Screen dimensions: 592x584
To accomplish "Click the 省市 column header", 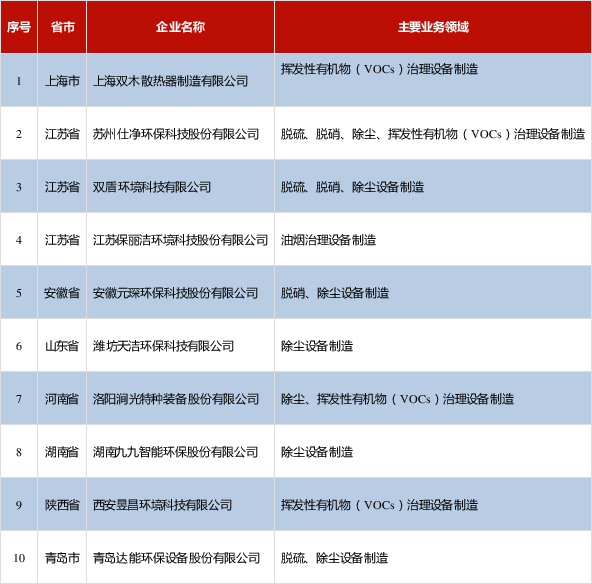I will pyautogui.click(x=62, y=27).
